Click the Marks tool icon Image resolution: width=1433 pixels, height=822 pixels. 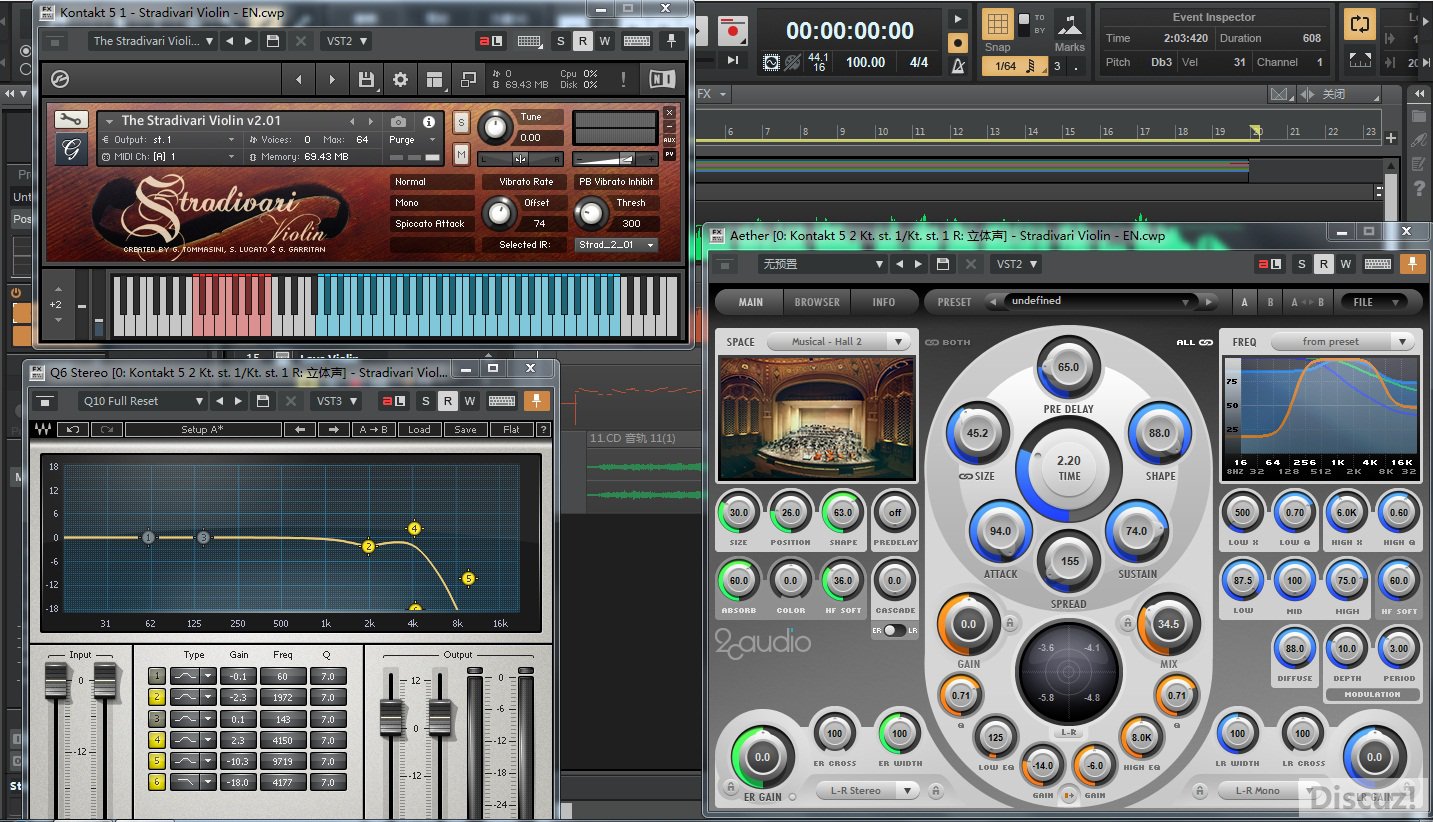[1069, 26]
